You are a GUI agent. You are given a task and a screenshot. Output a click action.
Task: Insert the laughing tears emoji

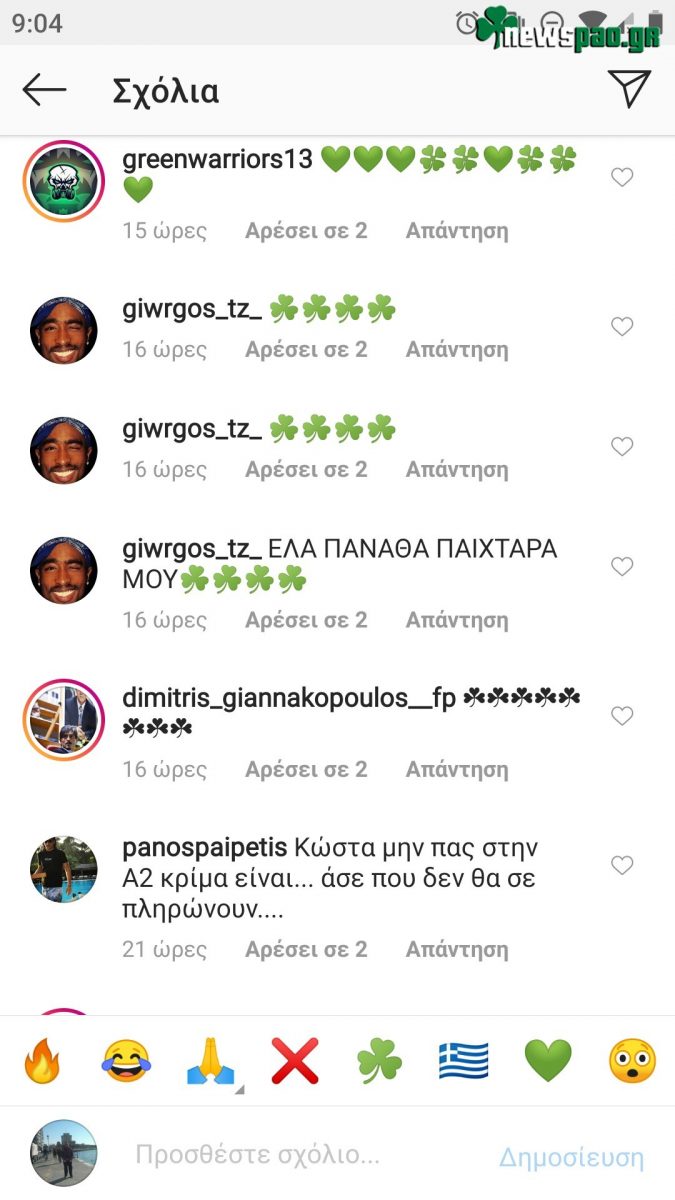click(126, 1061)
